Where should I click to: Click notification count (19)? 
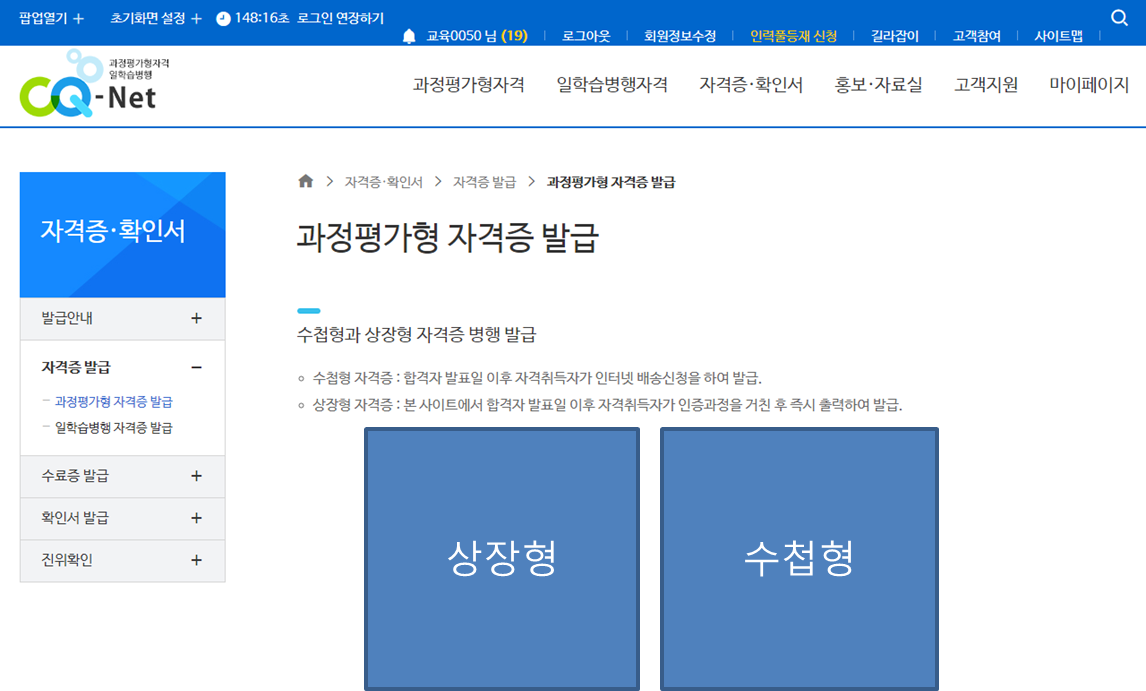515,36
